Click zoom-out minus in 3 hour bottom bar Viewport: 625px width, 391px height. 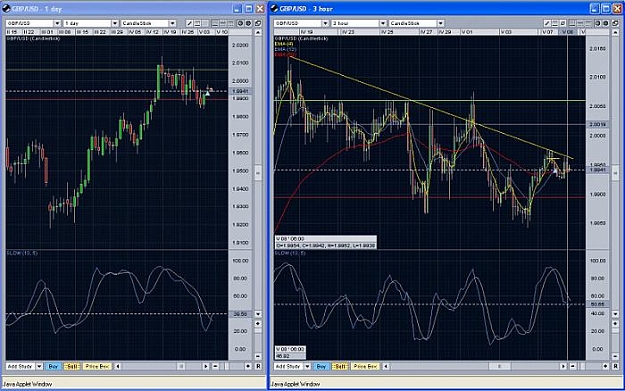coord(573,366)
